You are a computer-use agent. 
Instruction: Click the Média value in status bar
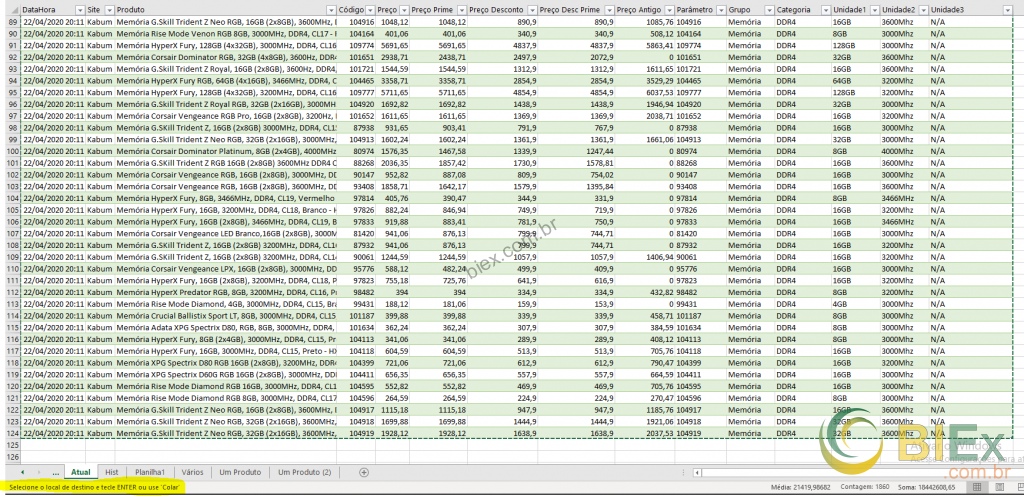tap(799, 487)
